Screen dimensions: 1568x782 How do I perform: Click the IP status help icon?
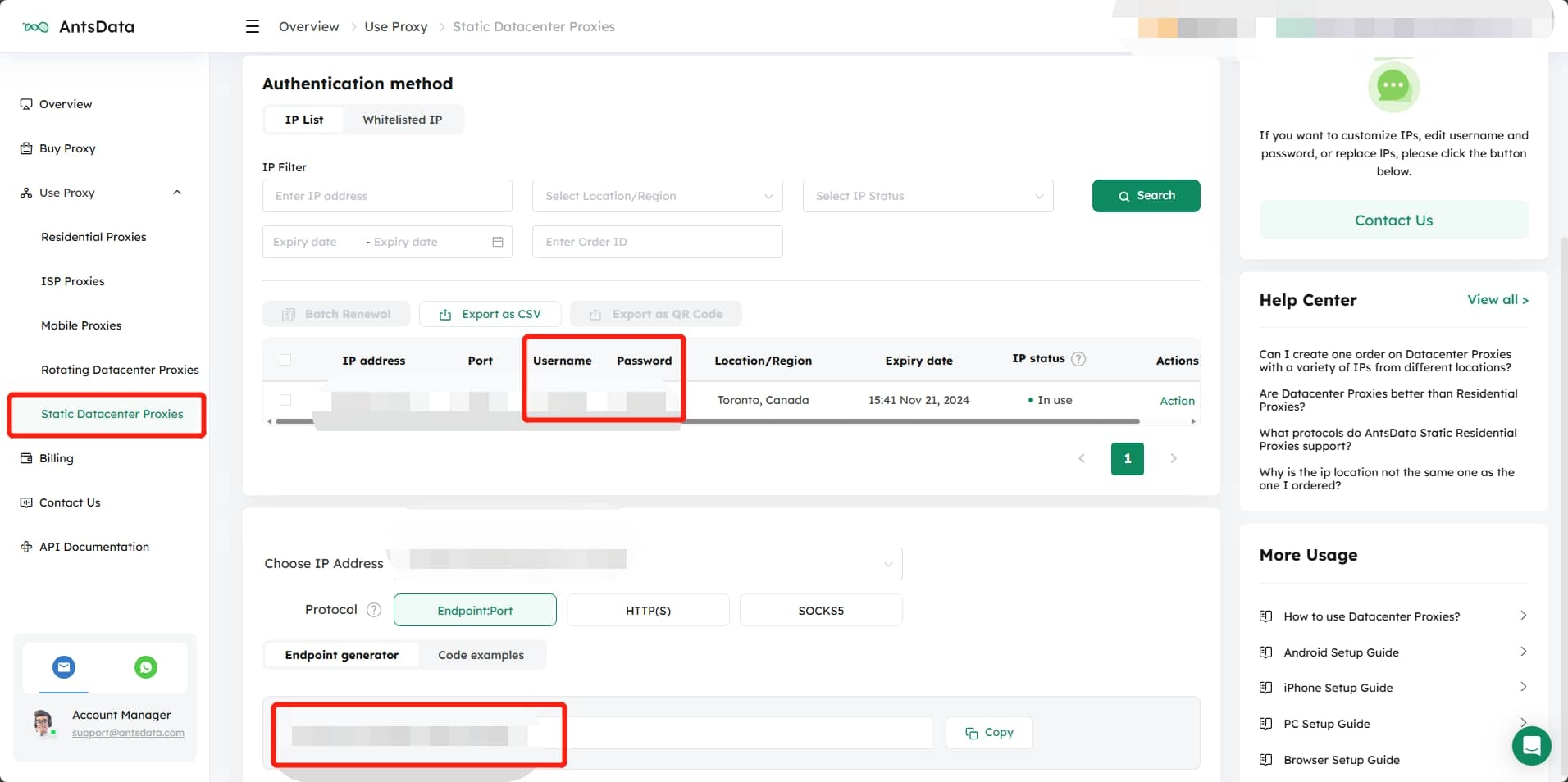pyautogui.click(x=1079, y=359)
